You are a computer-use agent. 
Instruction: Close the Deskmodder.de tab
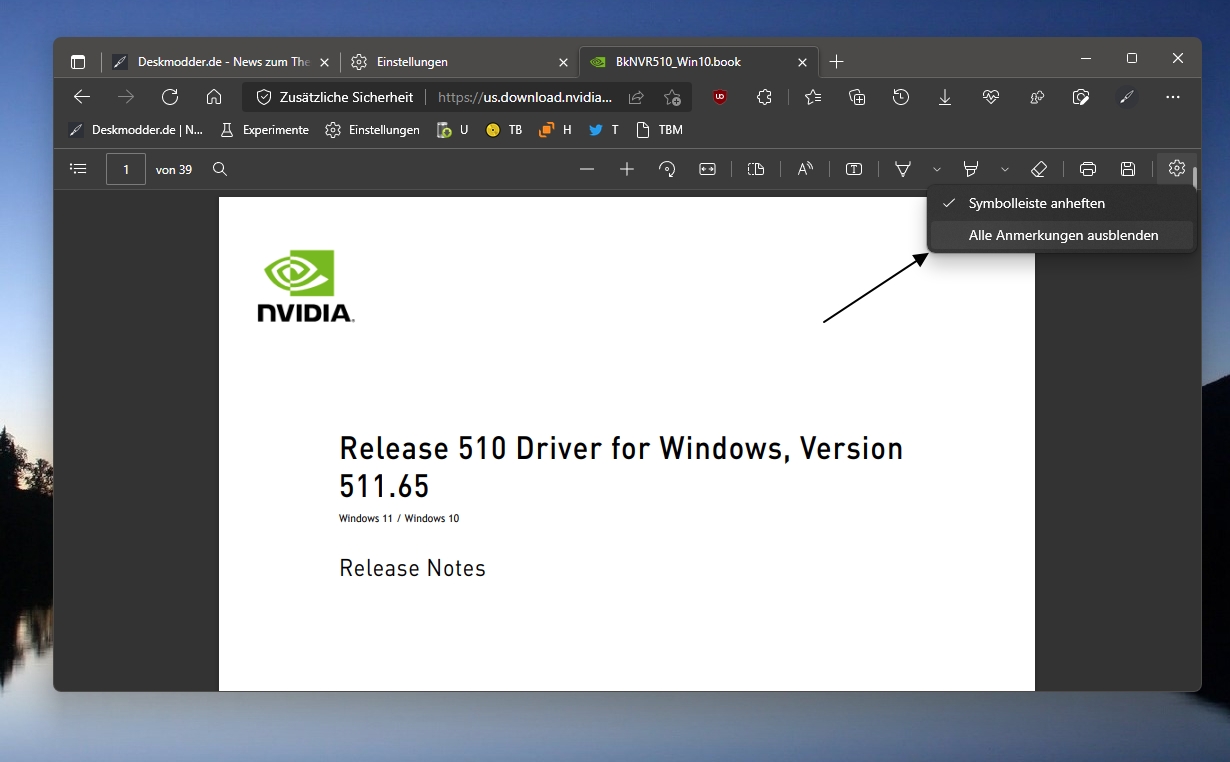point(324,61)
